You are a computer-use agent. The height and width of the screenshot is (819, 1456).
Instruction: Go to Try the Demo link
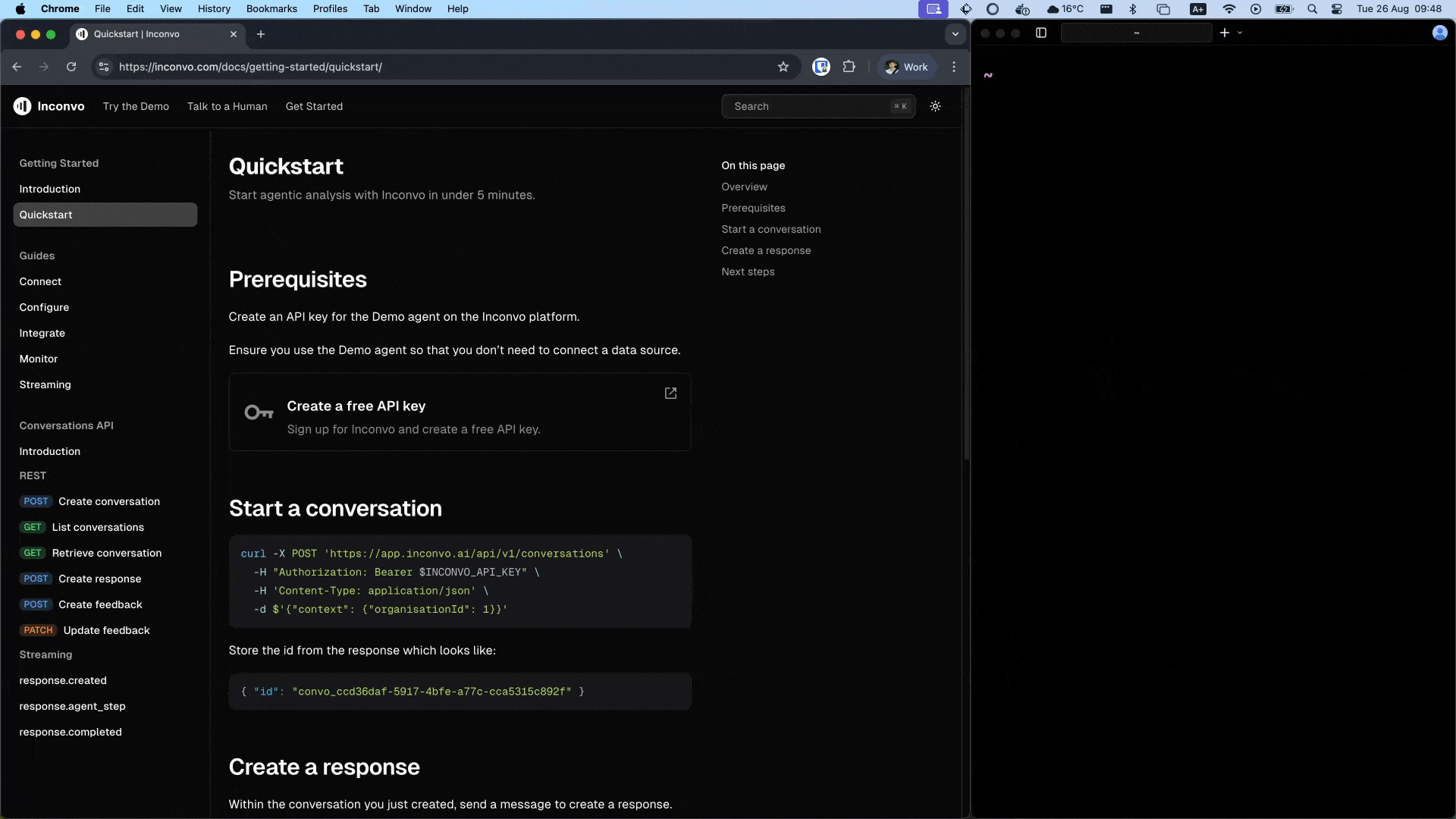tap(136, 106)
